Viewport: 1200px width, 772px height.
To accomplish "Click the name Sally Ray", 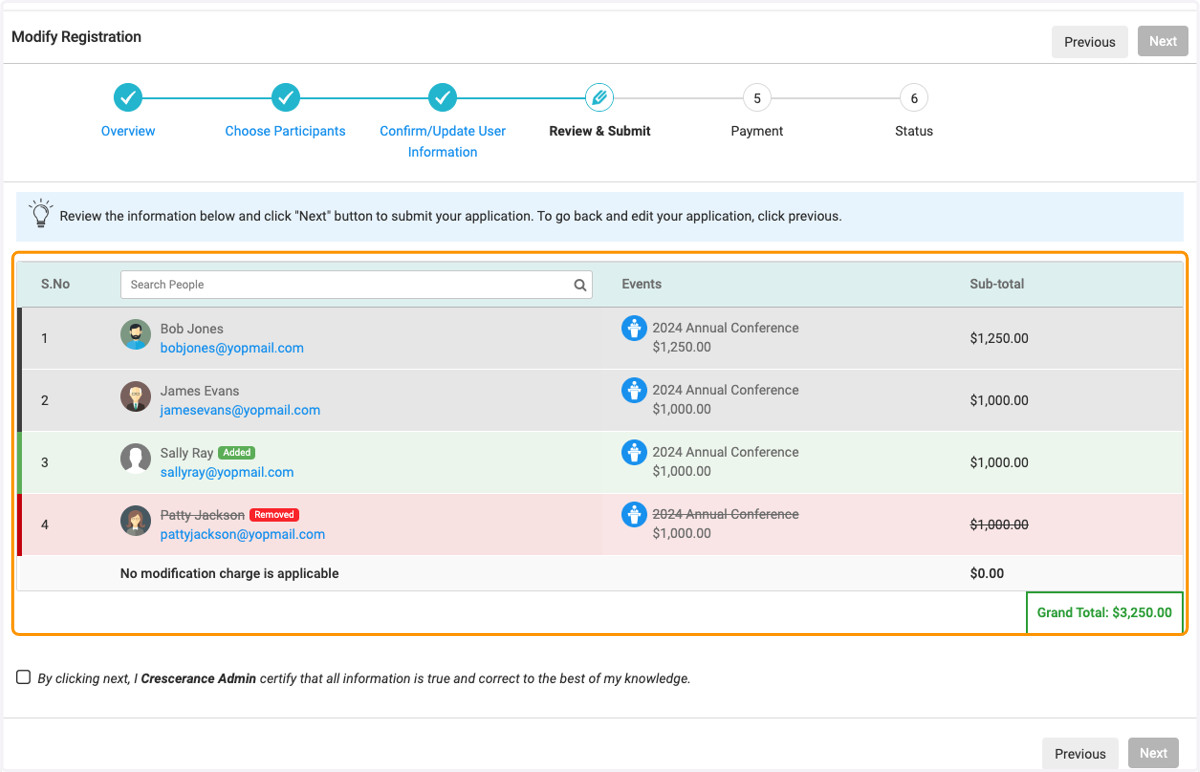I will tap(187, 453).
